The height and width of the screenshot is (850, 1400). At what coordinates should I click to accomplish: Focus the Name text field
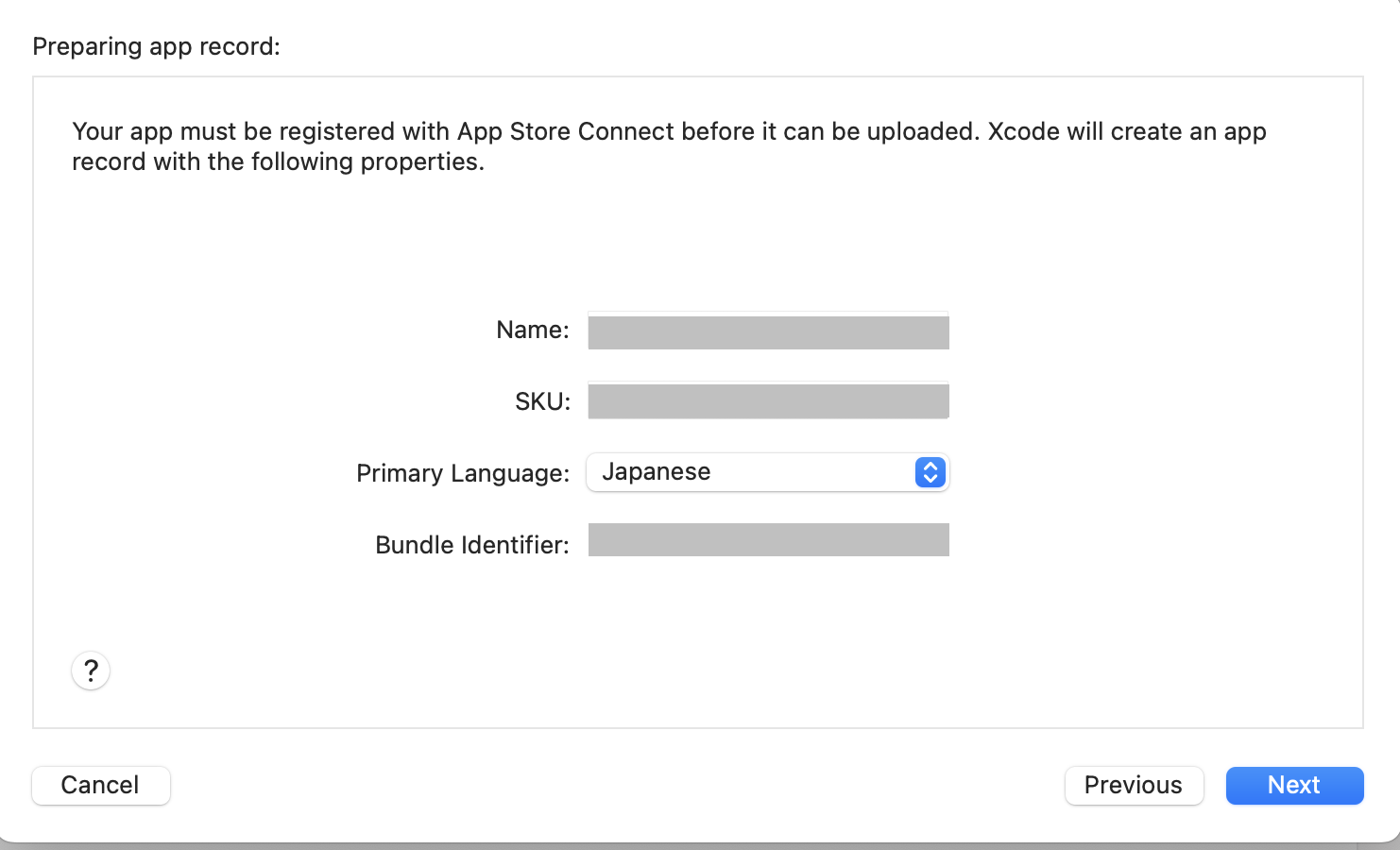tap(768, 331)
